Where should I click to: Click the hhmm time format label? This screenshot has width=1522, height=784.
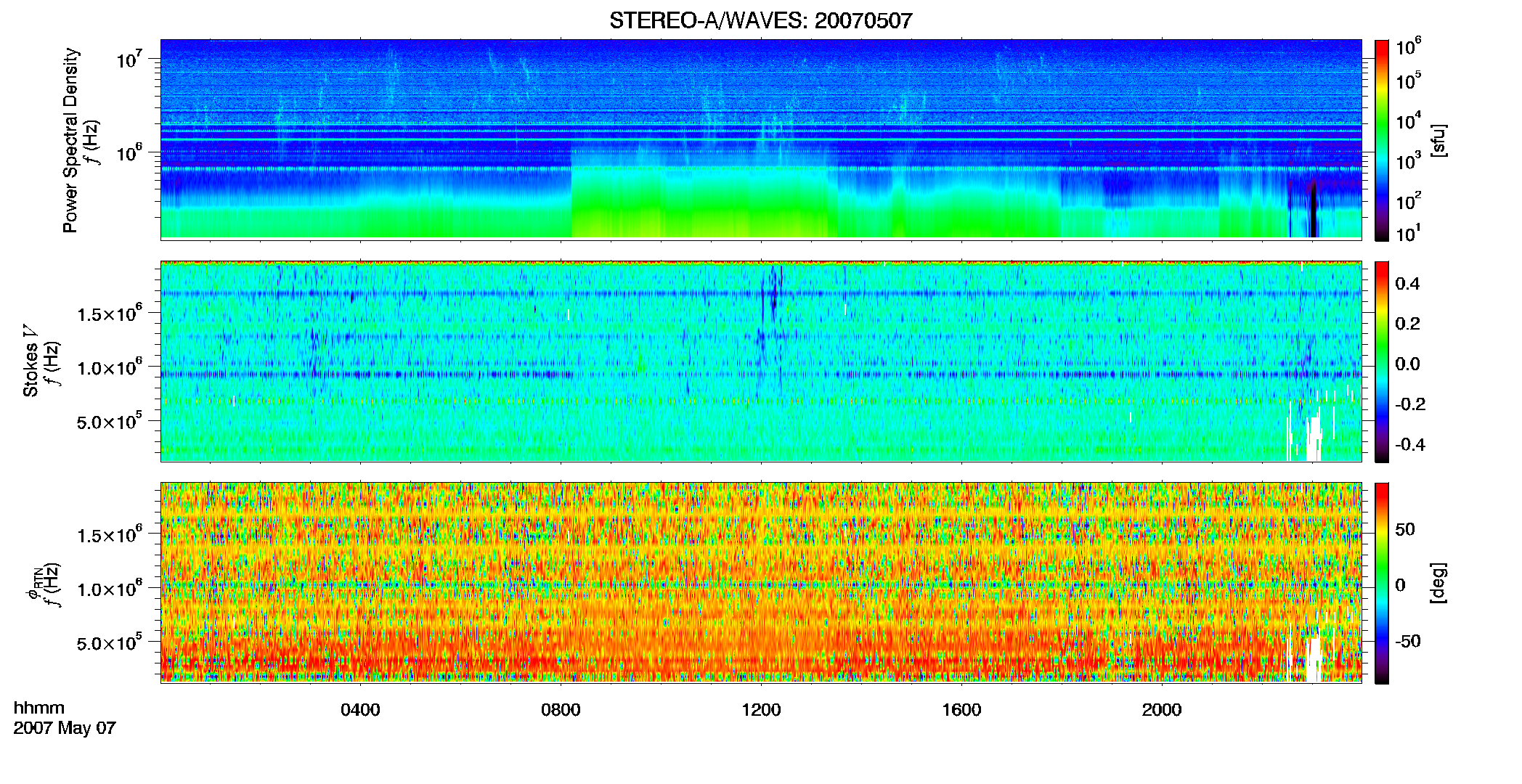39,709
